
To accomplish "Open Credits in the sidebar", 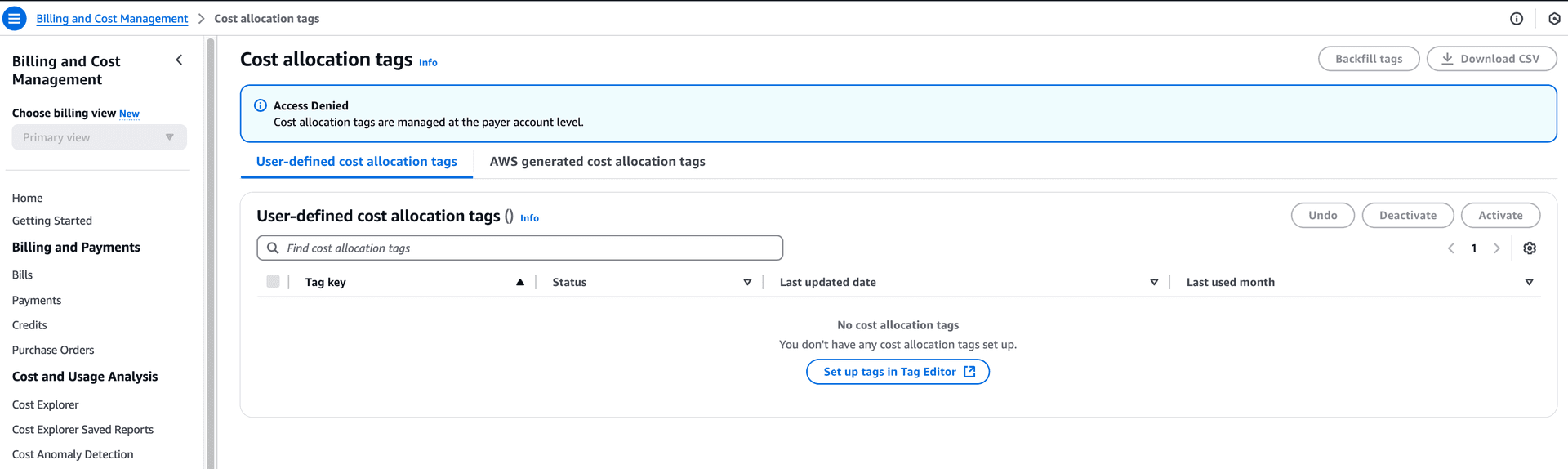I will 29,324.
